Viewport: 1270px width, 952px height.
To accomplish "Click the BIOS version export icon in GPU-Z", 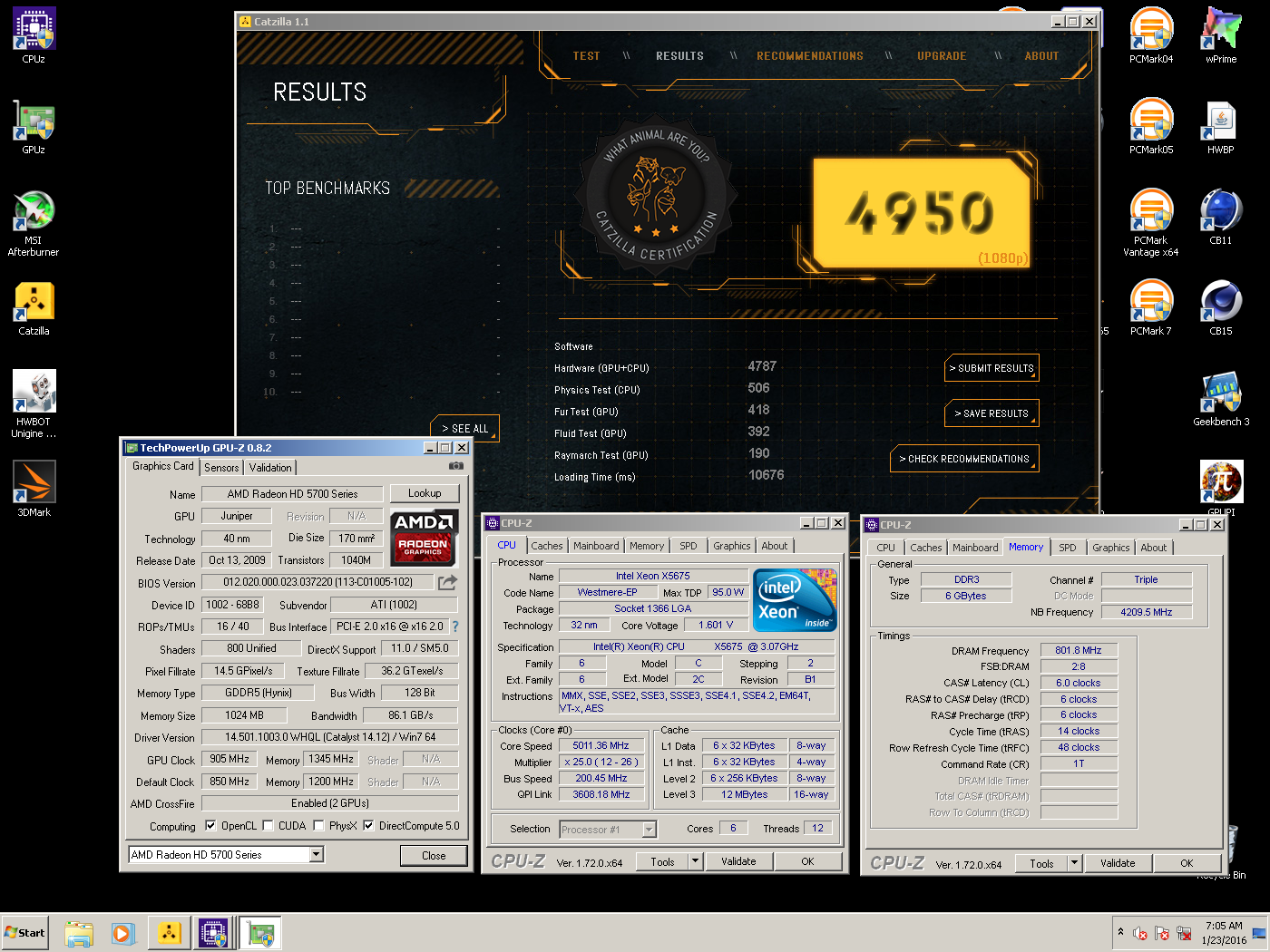I will coord(447,582).
